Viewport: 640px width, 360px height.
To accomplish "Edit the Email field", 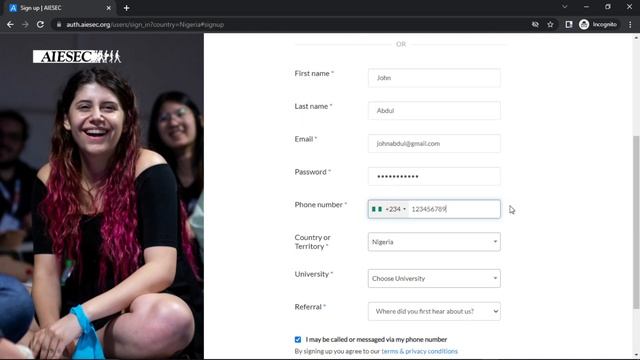I will pyautogui.click(x=434, y=144).
